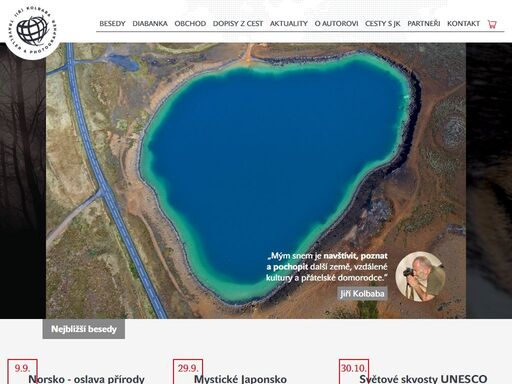Open the KONTAKT page

pyautogui.click(x=463, y=24)
